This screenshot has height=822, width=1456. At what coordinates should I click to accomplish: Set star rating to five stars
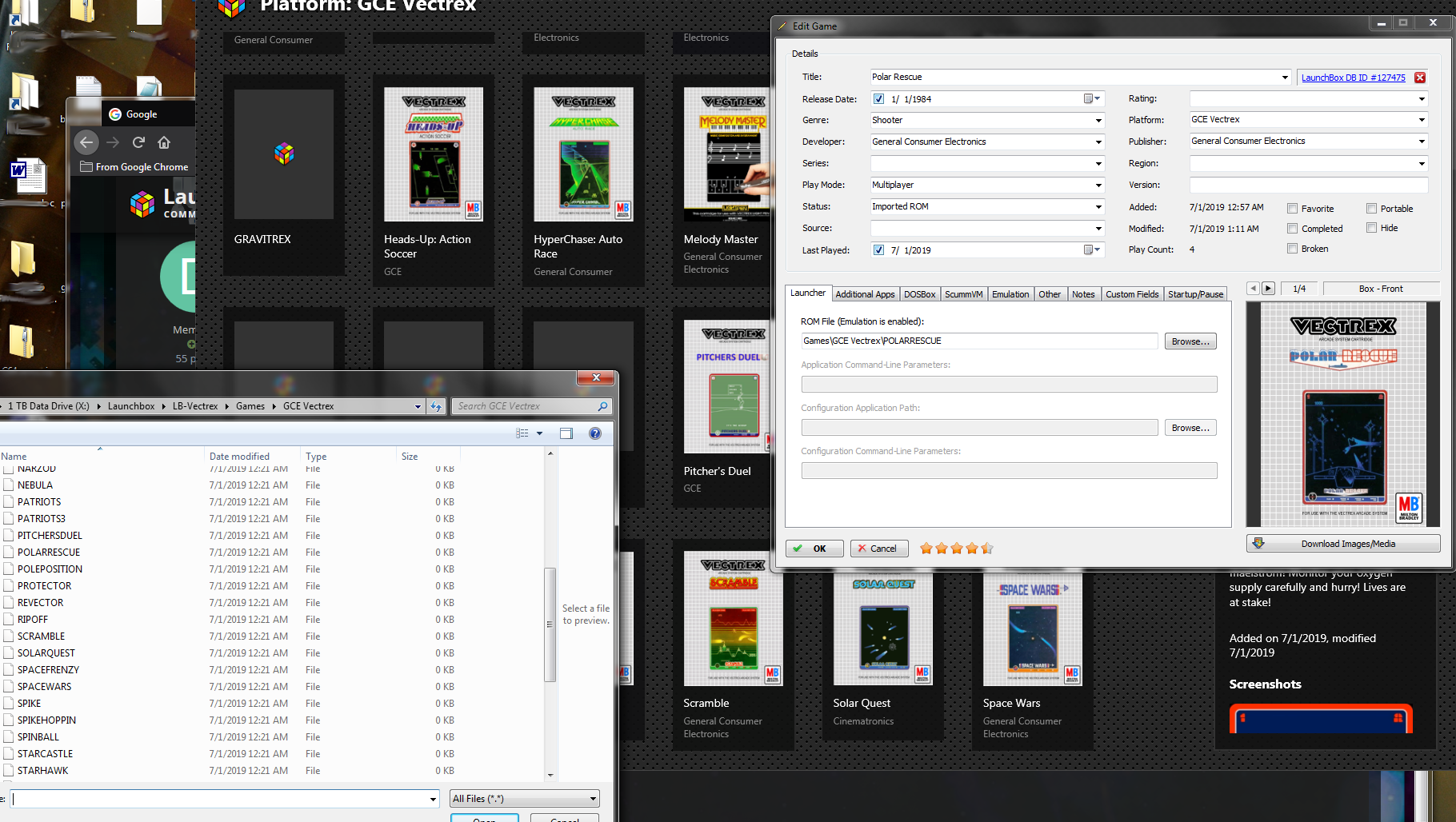pyautogui.click(x=987, y=549)
